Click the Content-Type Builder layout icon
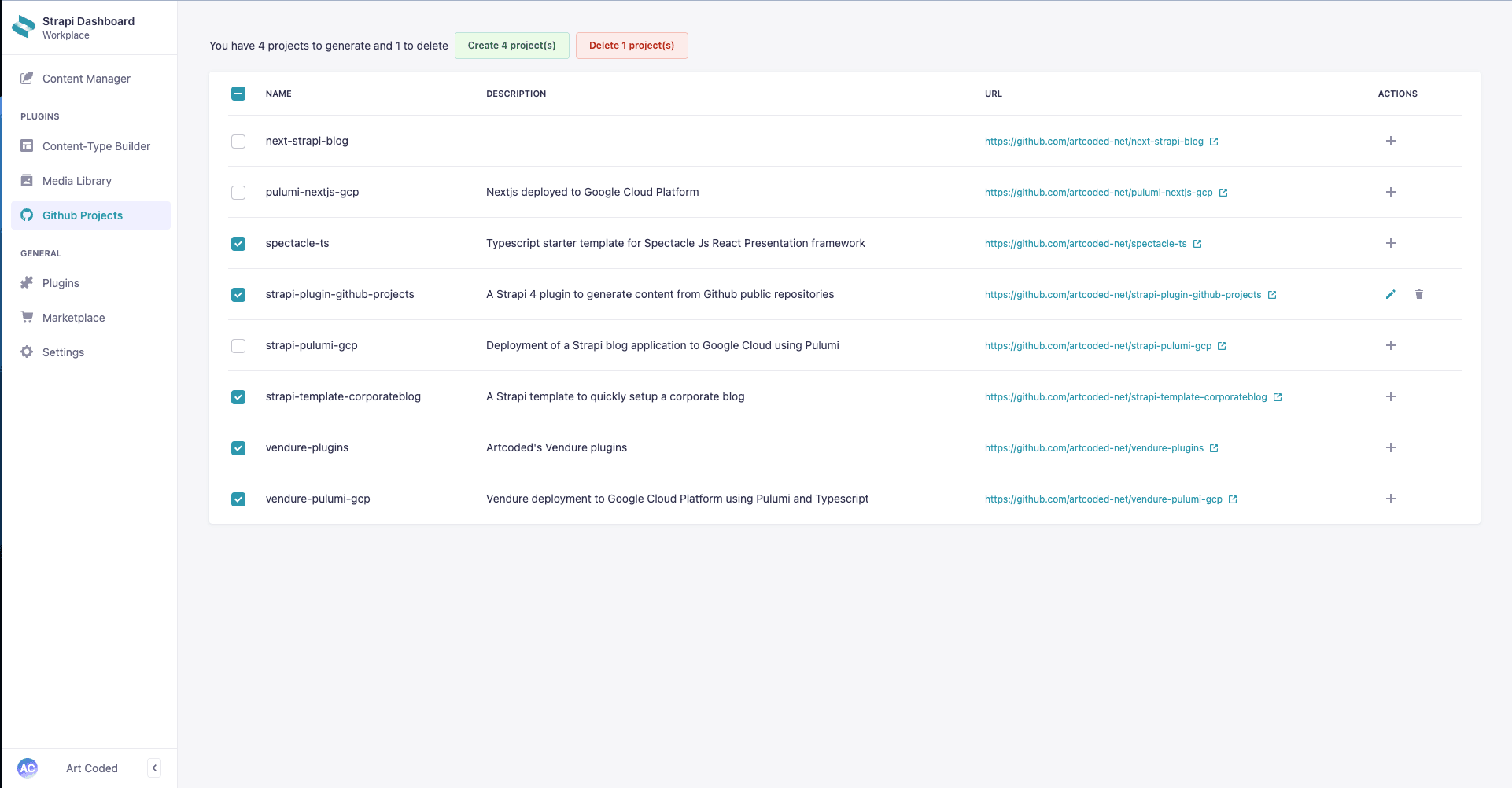Image resolution: width=1512 pixels, height=788 pixels. pos(27,145)
